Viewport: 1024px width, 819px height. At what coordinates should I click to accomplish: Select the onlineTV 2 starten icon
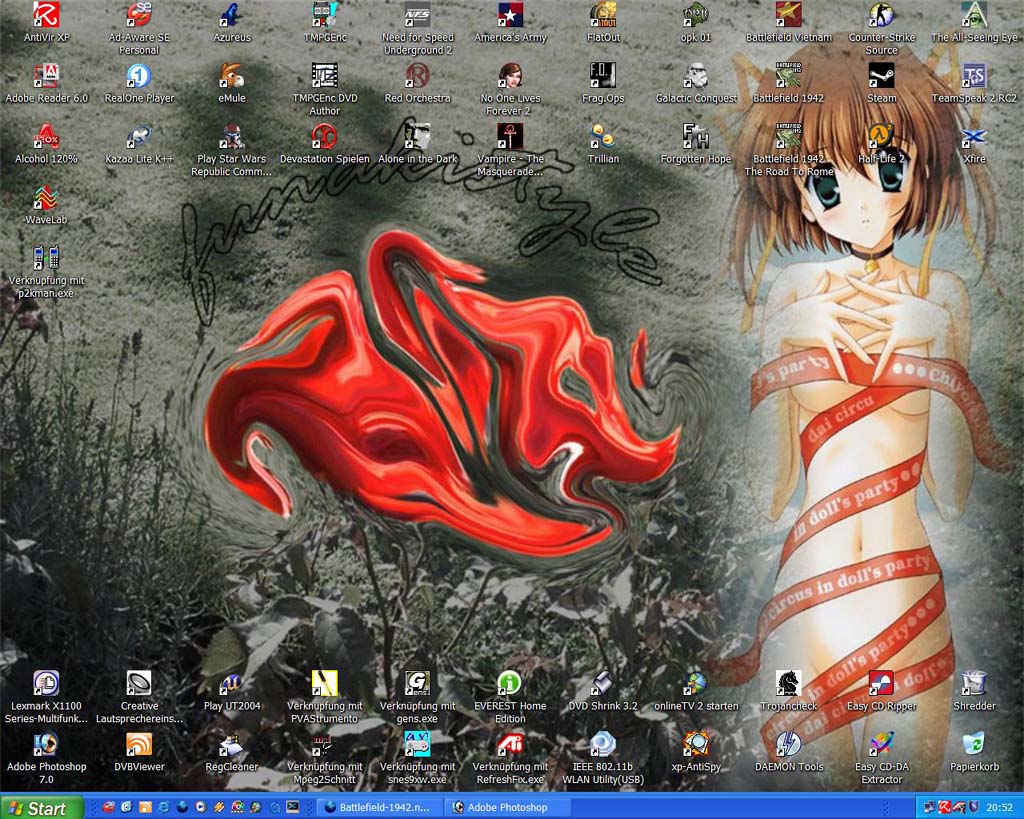(x=696, y=683)
